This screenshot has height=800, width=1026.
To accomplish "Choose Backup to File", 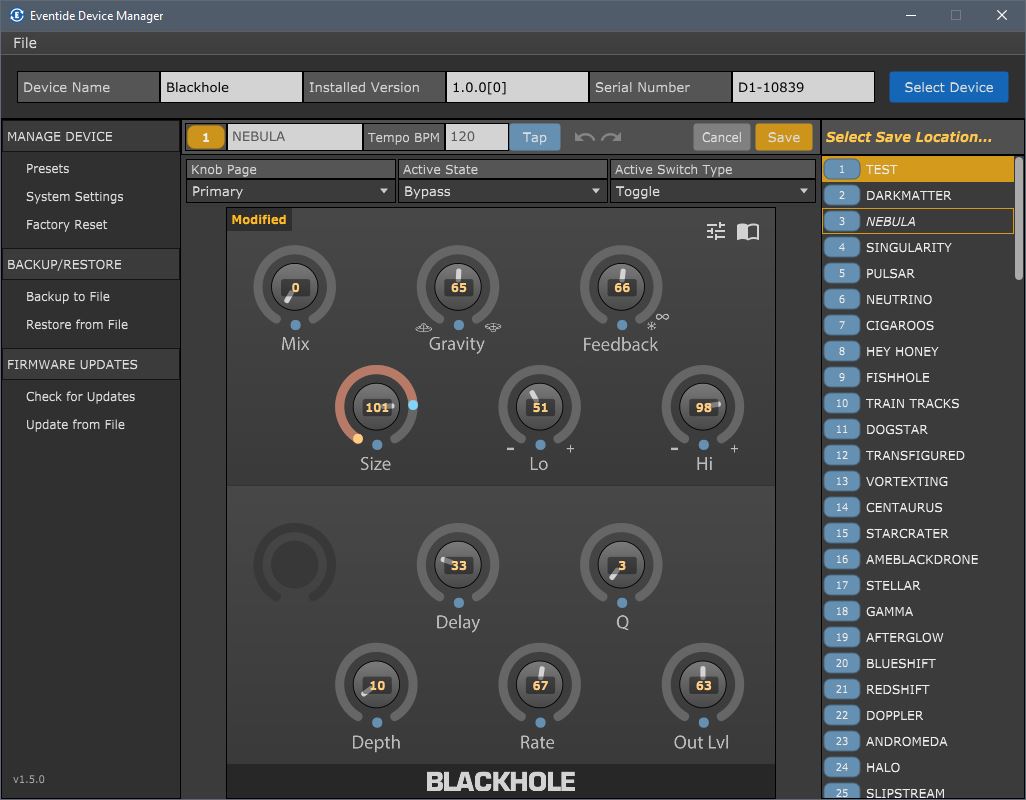I will (68, 297).
